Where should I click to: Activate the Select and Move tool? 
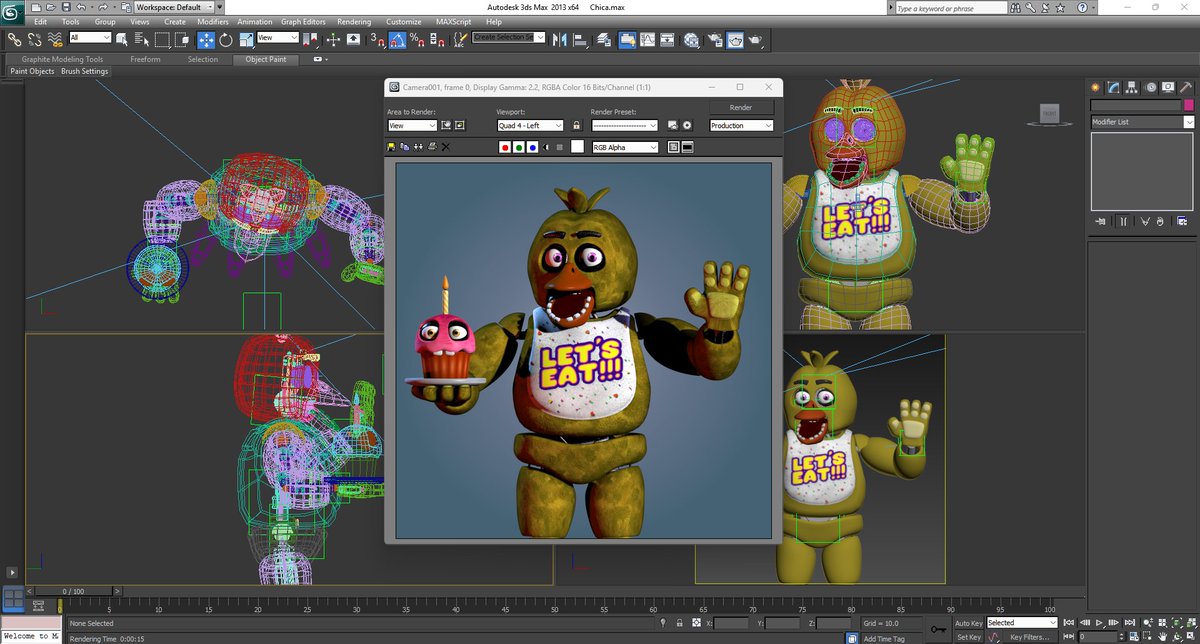tap(206, 39)
